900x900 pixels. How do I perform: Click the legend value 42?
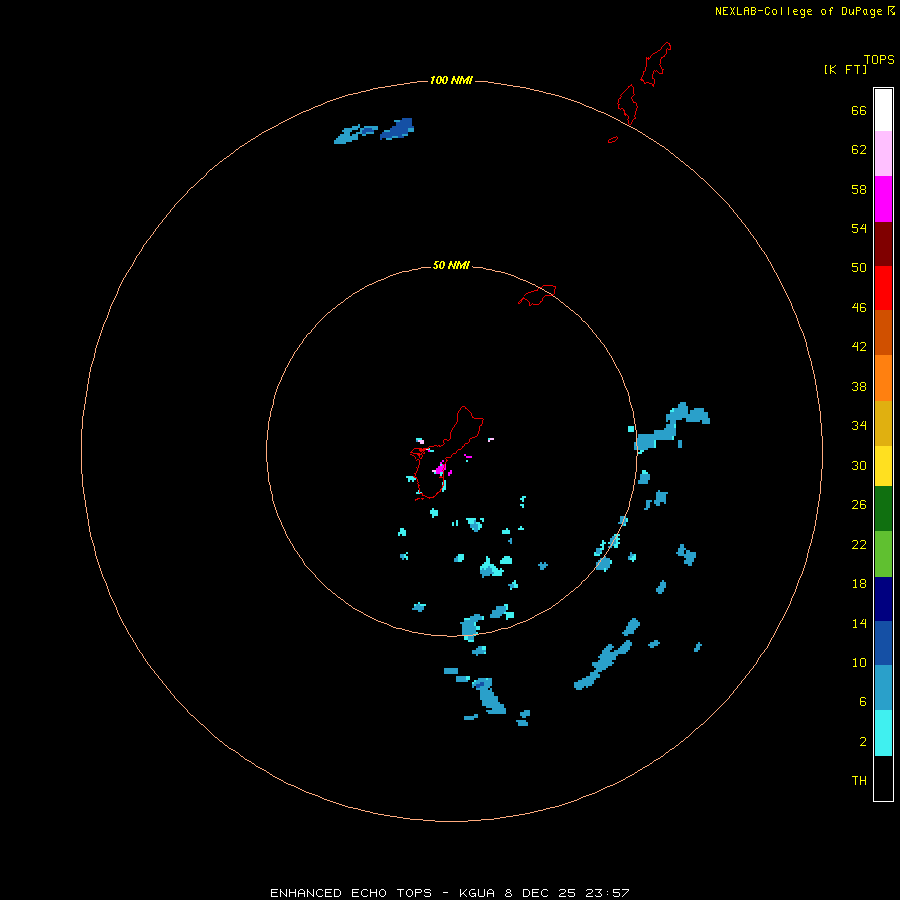click(859, 347)
